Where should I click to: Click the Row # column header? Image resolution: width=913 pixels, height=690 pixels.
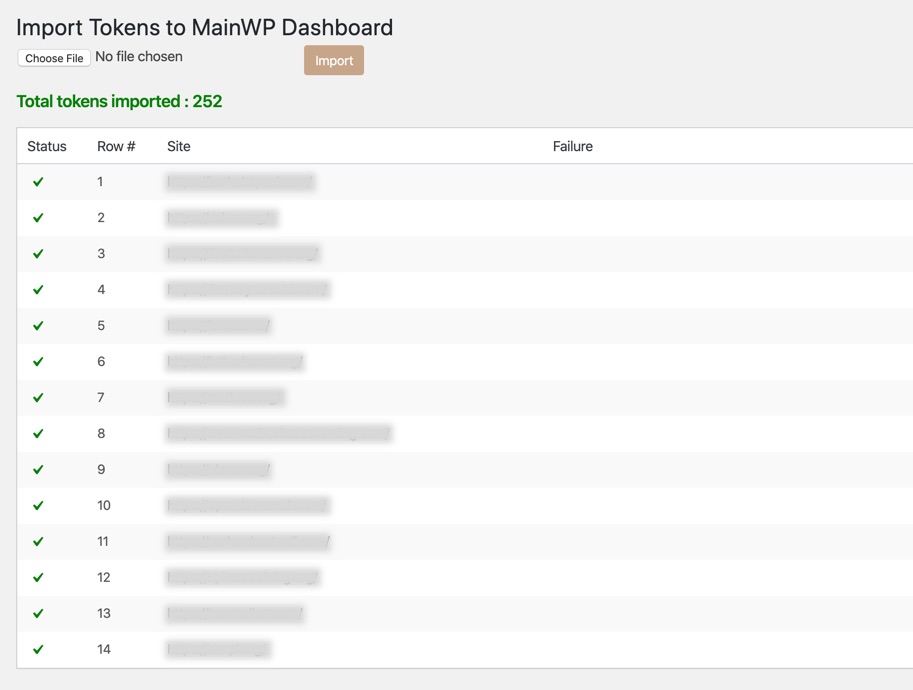[116, 146]
